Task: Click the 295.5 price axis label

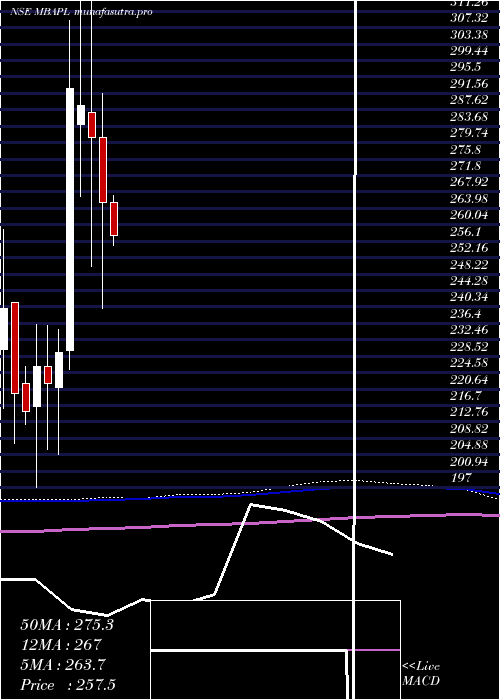Action: [x=465, y=67]
